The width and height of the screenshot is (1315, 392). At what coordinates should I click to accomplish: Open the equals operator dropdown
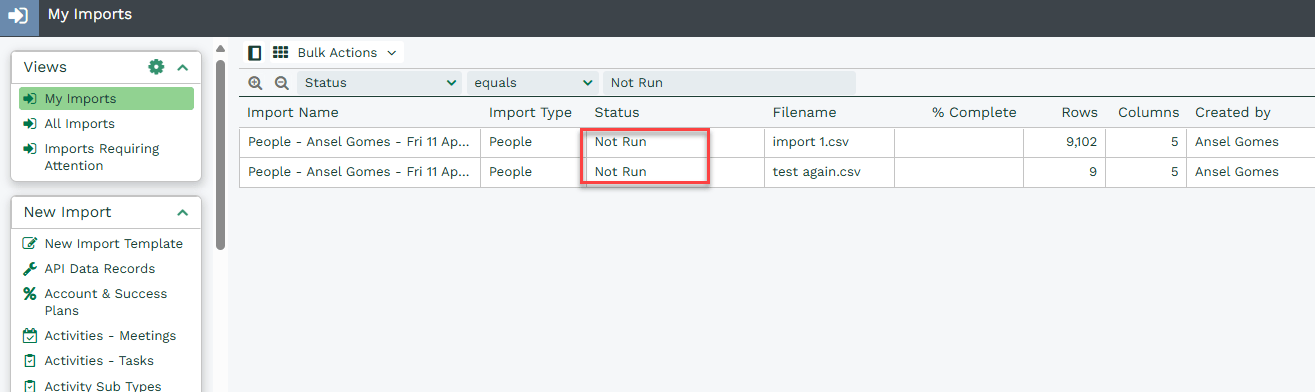pos(532,83)
